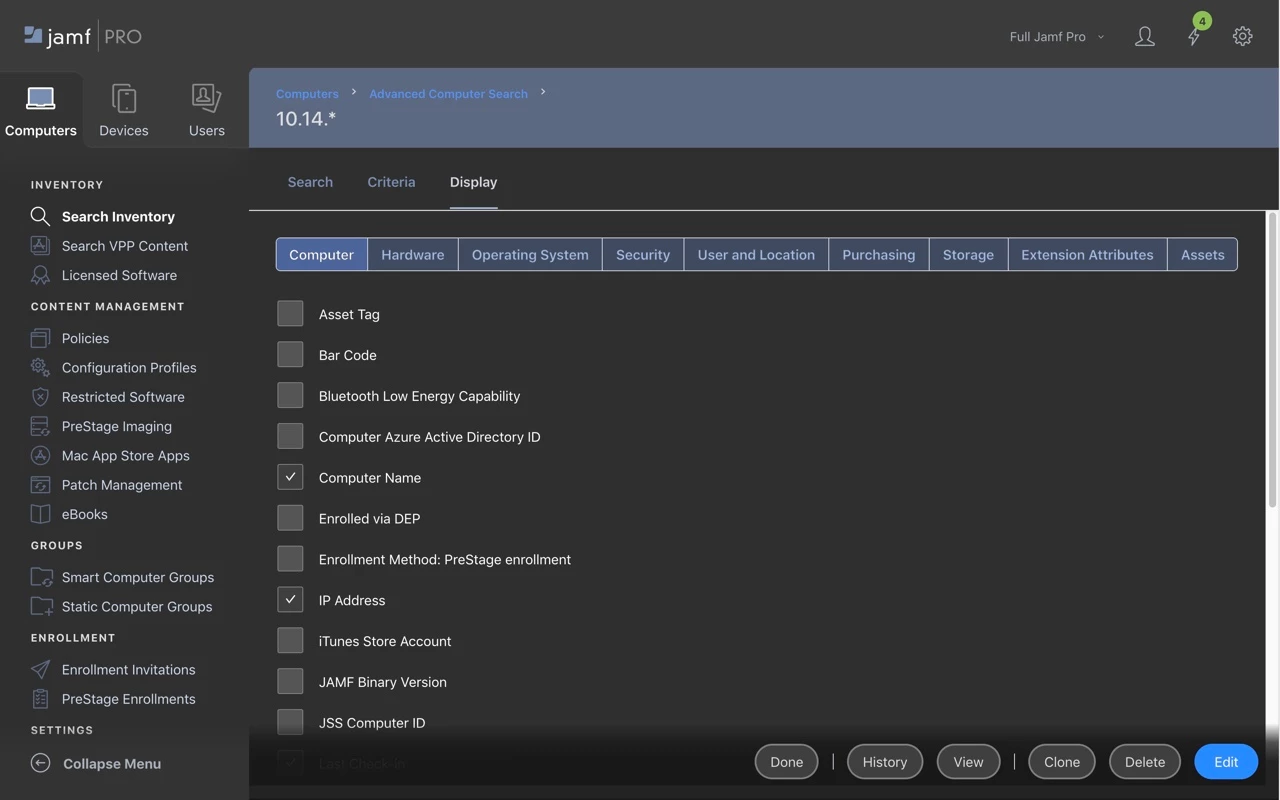Follow the Advanced Computer Search breadcrumb link
Screen dimensions: 1280x800
pos(448,93)
